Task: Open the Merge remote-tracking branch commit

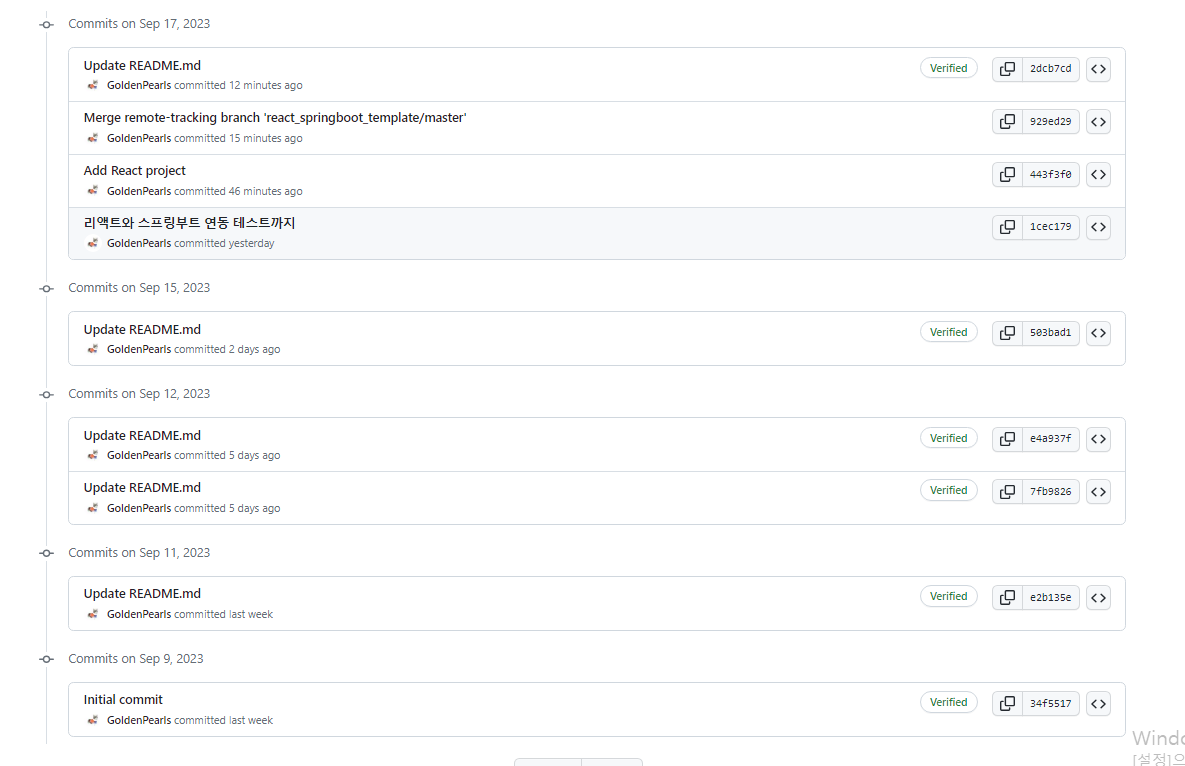Action: 275,118
